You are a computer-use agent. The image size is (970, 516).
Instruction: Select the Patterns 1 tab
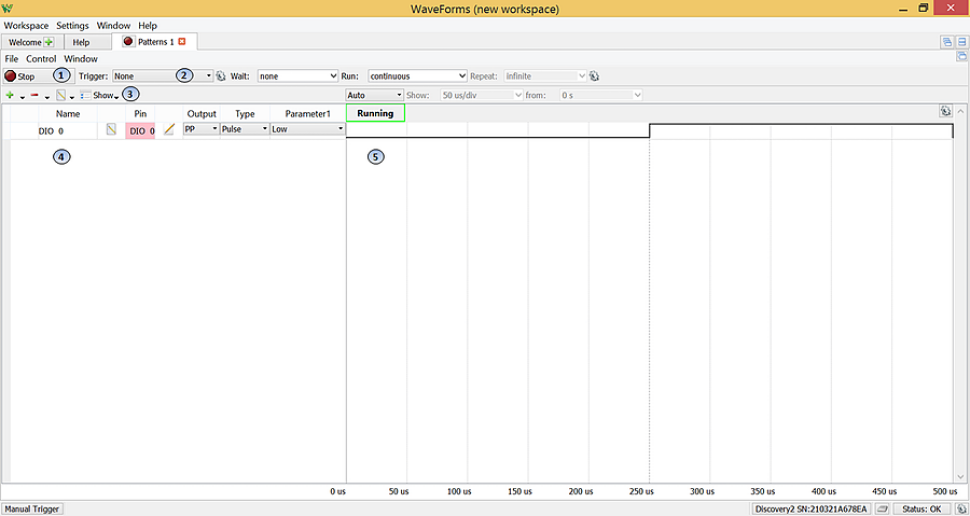(156, 42)
